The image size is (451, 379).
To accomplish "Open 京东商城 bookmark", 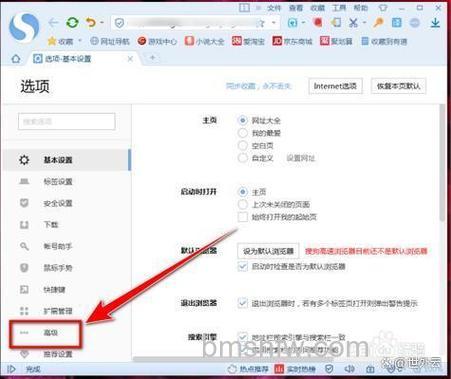I will pos(292,41).
